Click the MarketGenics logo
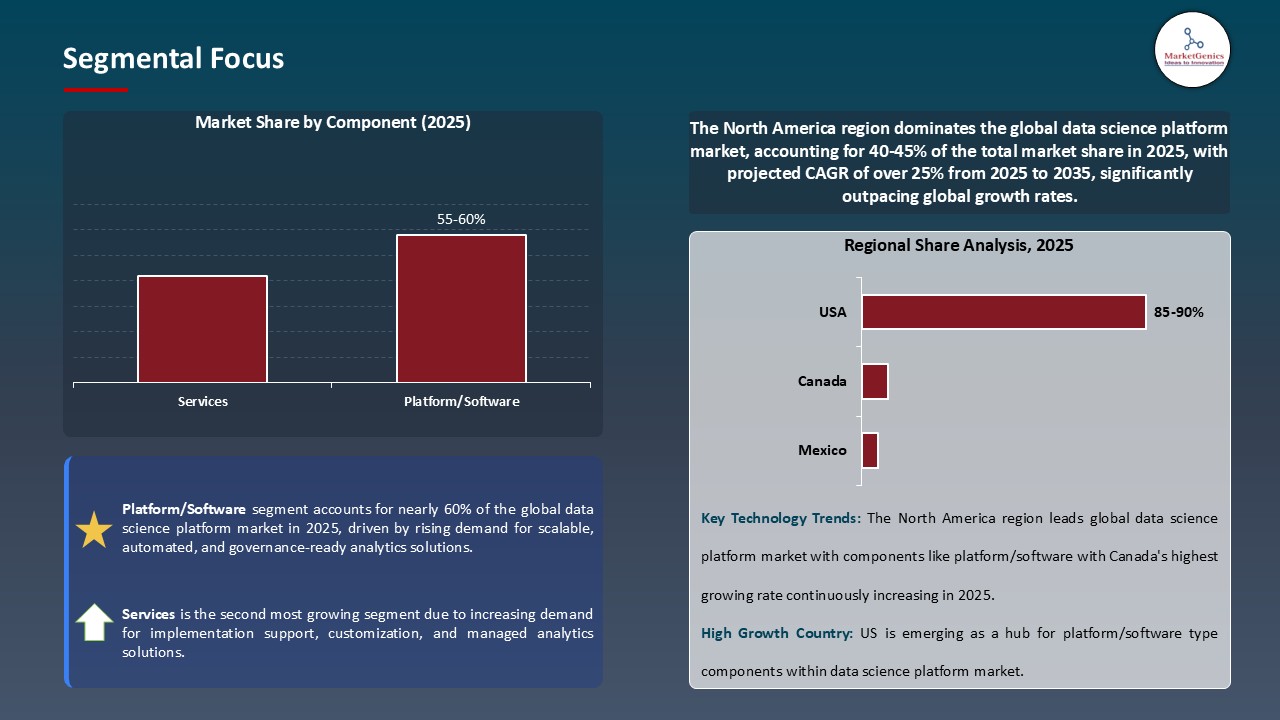This screenshot has height=720, width=1280. click(1192, 49)
